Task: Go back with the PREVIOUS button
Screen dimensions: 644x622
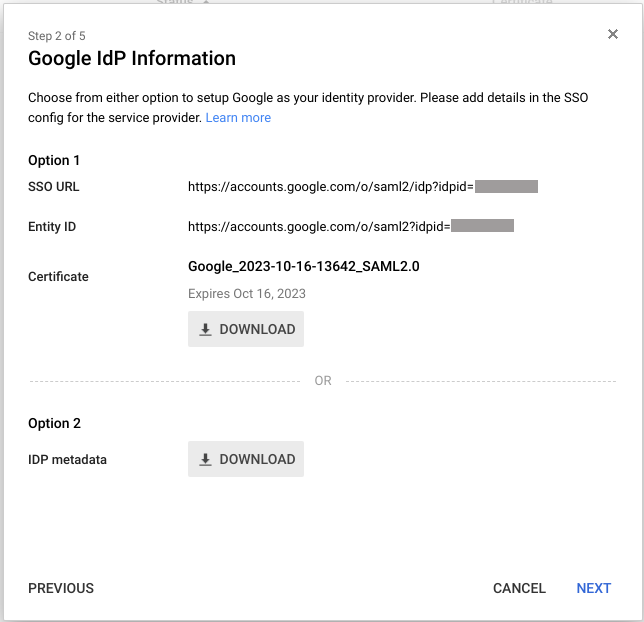Action: point(61,588)
